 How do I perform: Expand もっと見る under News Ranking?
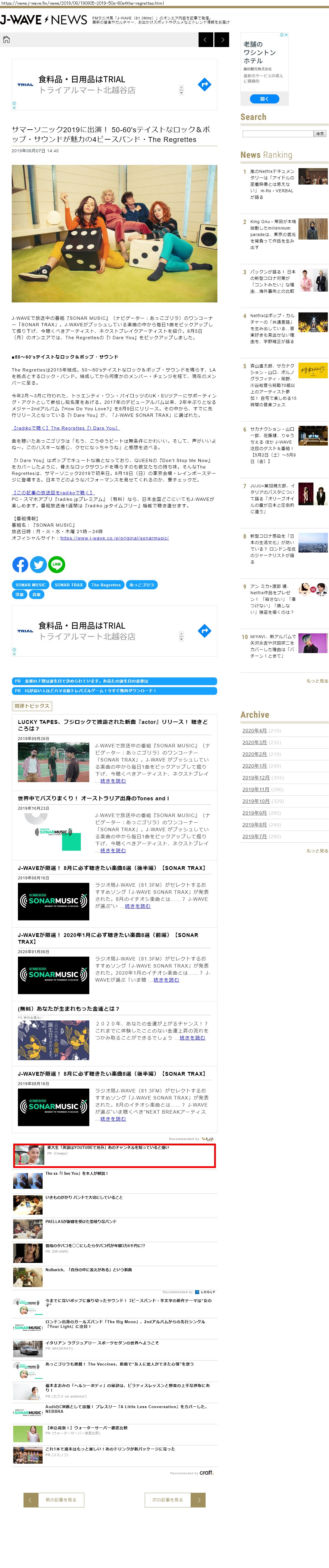click(316, 680)
